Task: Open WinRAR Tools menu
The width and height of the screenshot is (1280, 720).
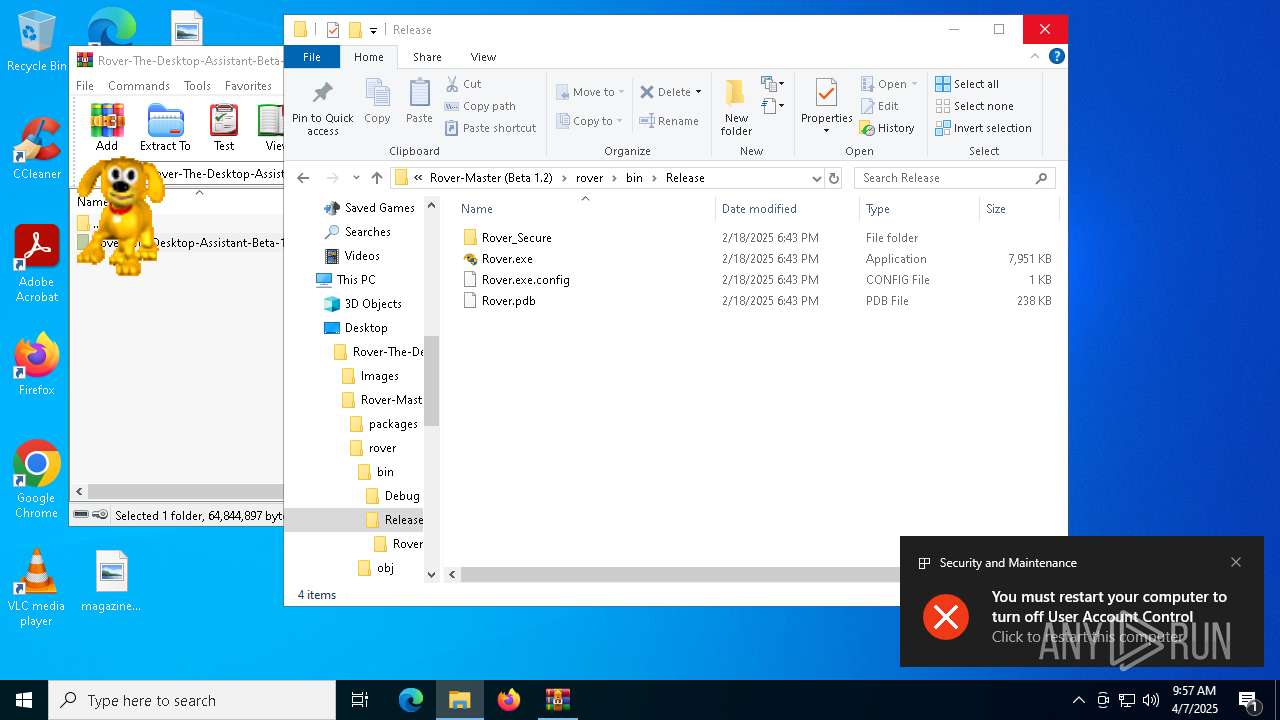Action: [197, 86]
